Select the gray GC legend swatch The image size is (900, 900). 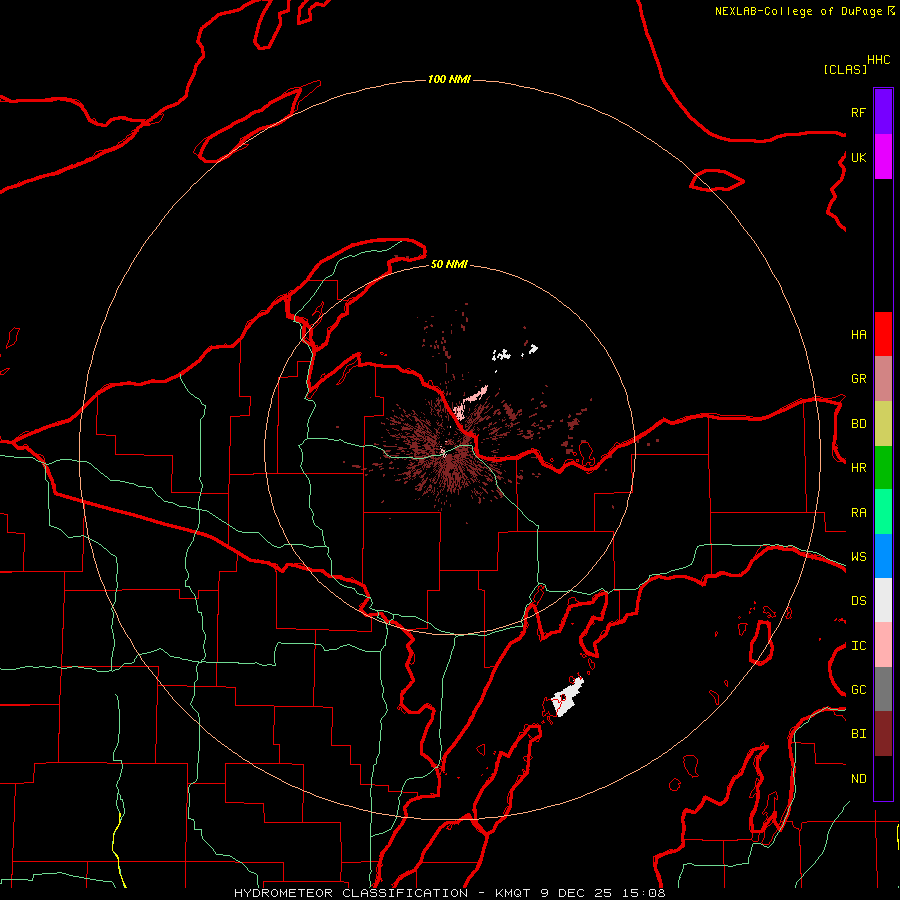[883, 689]
